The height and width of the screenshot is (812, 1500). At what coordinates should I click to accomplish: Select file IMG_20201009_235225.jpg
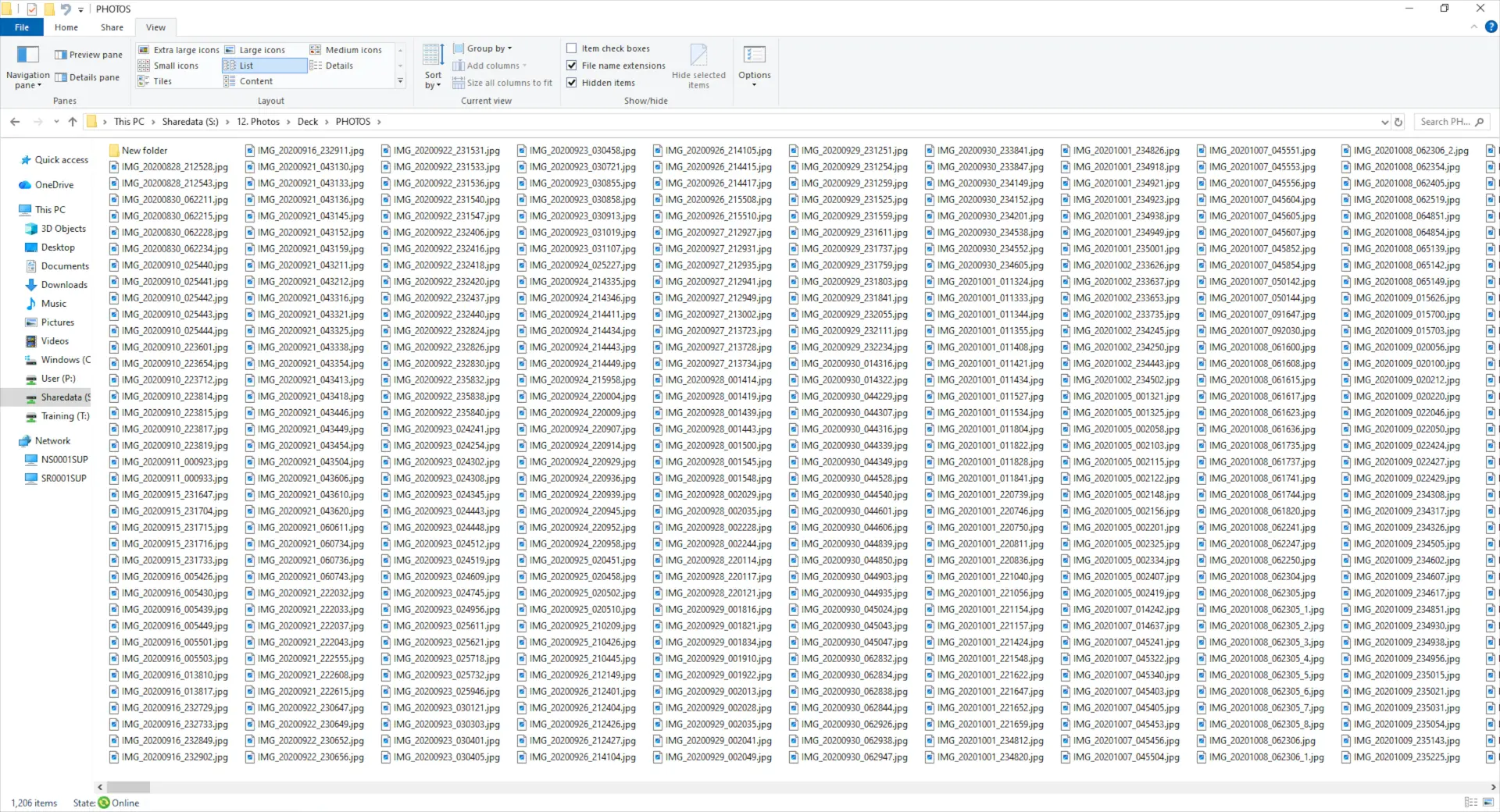[1401, 757]
